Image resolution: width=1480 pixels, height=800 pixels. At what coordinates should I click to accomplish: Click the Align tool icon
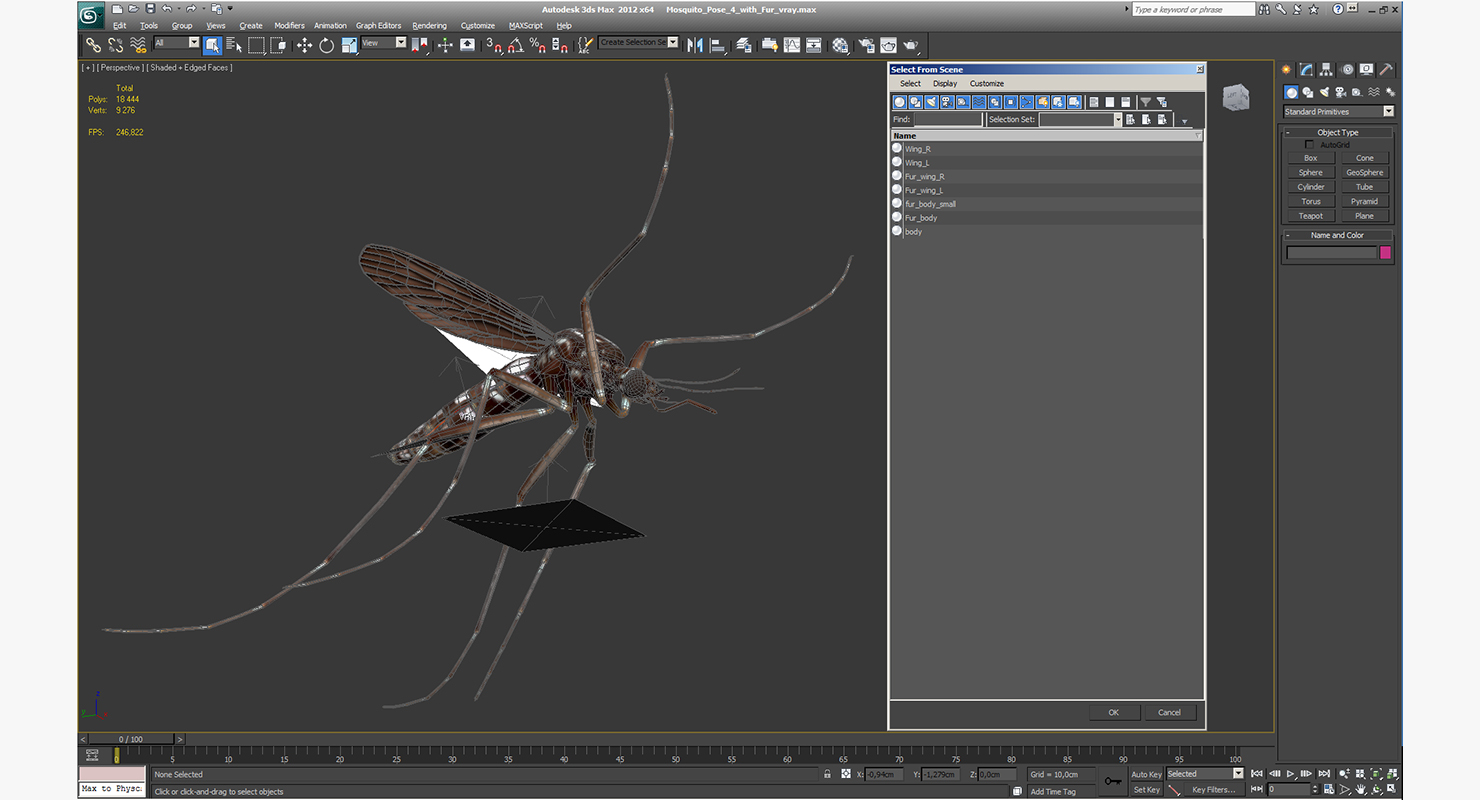tap(718, 44)
